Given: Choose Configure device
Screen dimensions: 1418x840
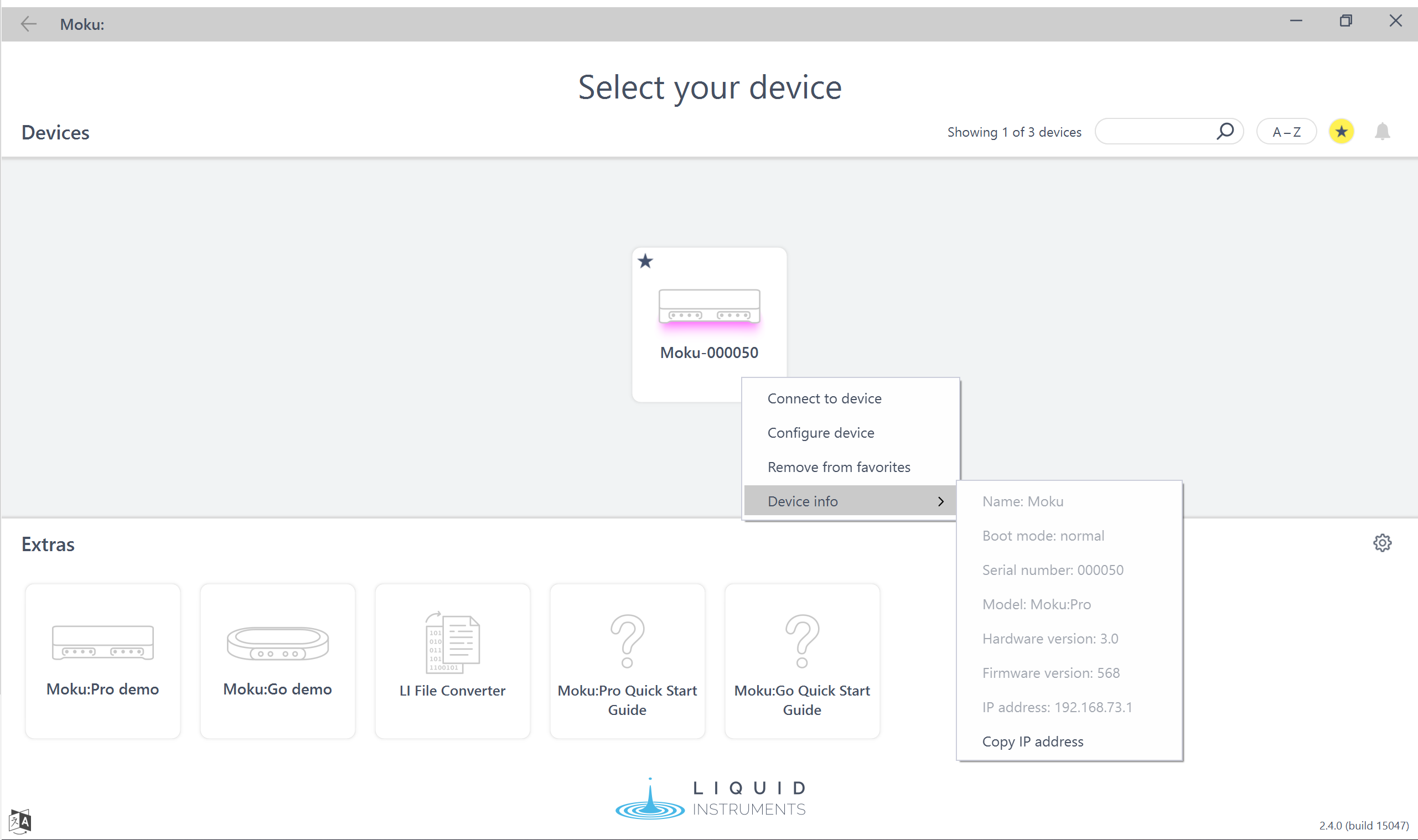Looking at the screenshot, I should point(850,433).
